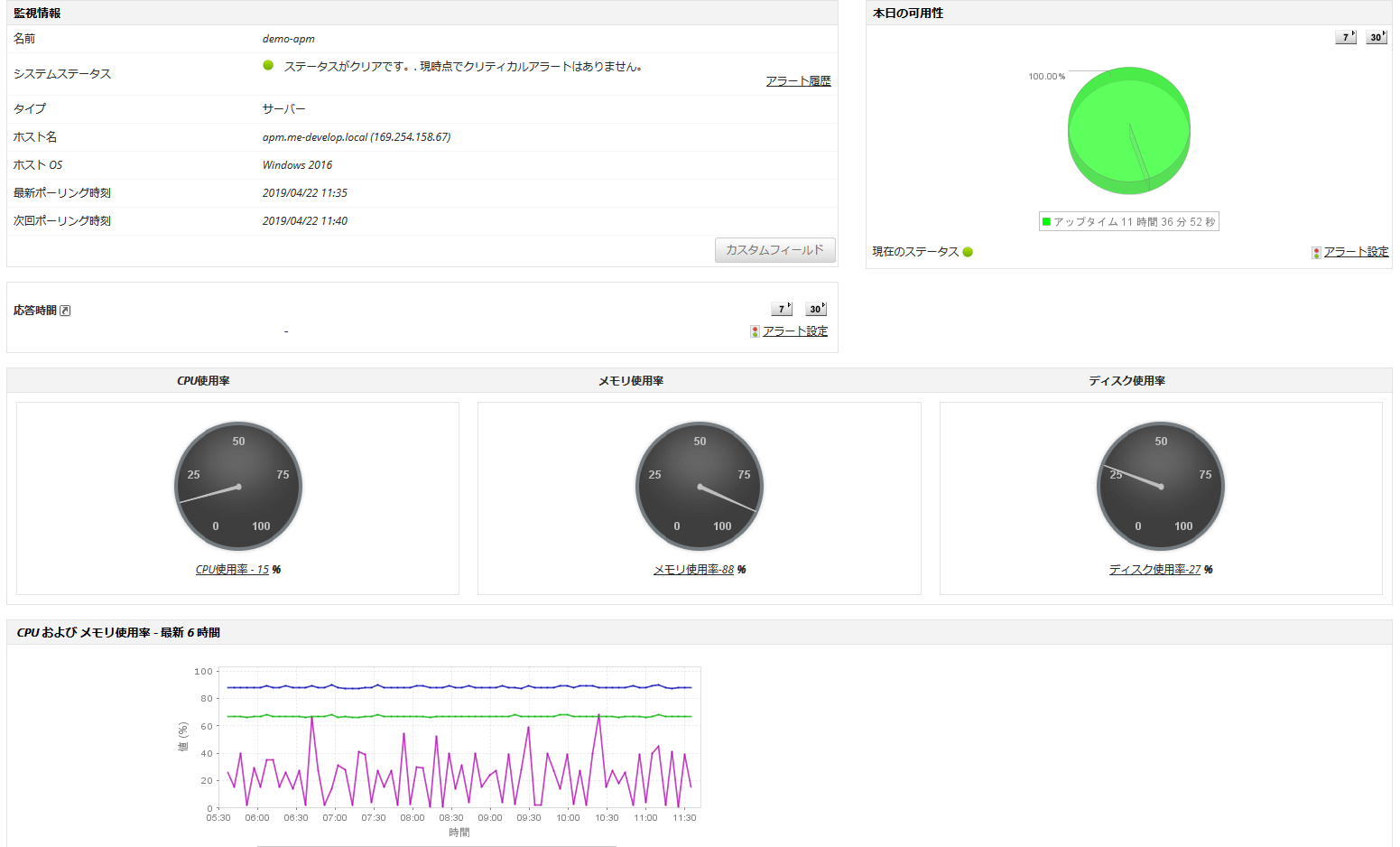
Task: Click the disk usage gauge dial
Action: [1161, 486]
